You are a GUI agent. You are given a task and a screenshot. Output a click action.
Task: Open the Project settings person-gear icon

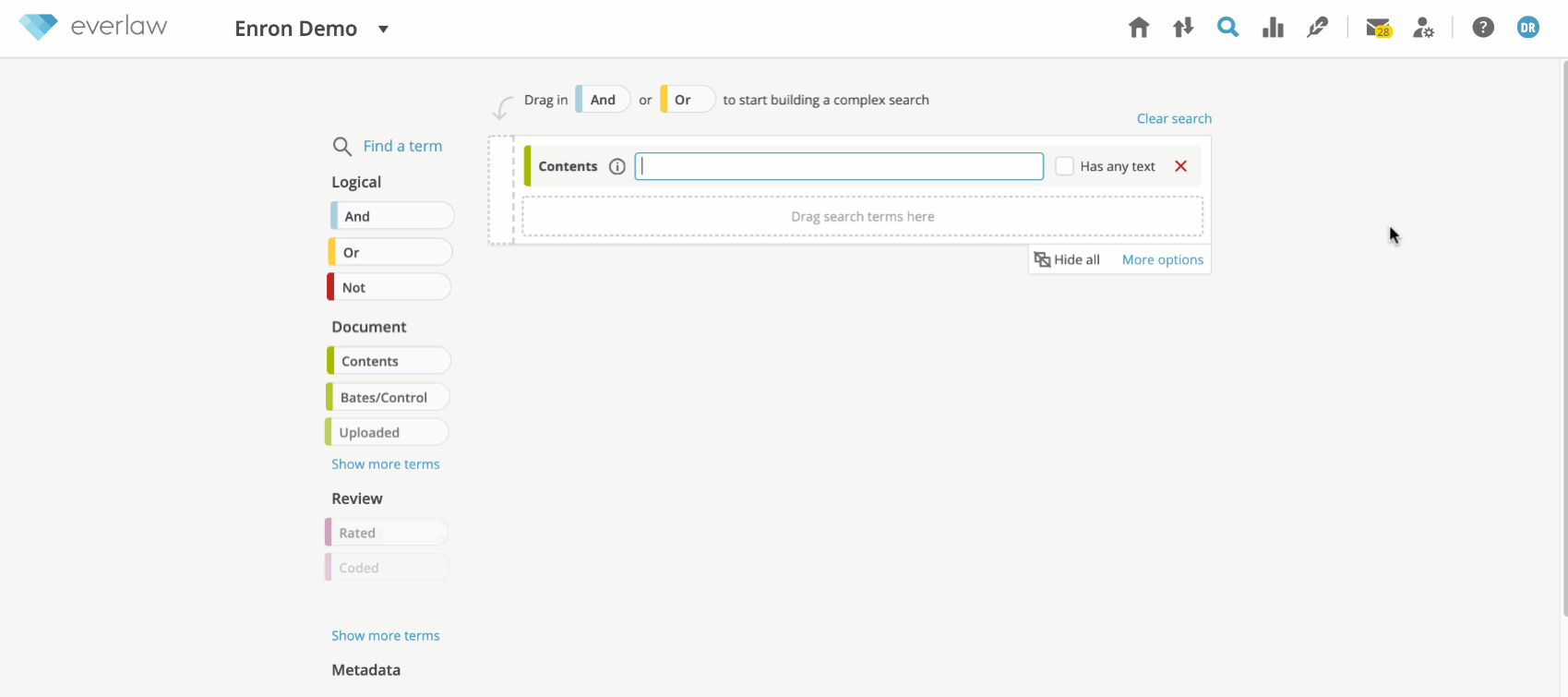pos(1424,28)
